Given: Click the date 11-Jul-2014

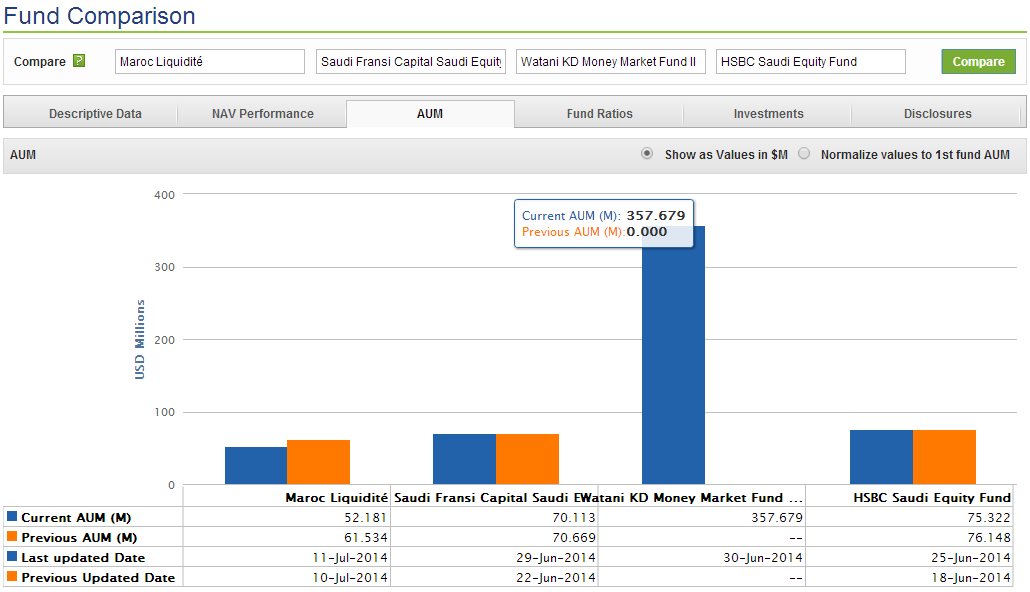Looking at the screenshot, I should [349, 558].
